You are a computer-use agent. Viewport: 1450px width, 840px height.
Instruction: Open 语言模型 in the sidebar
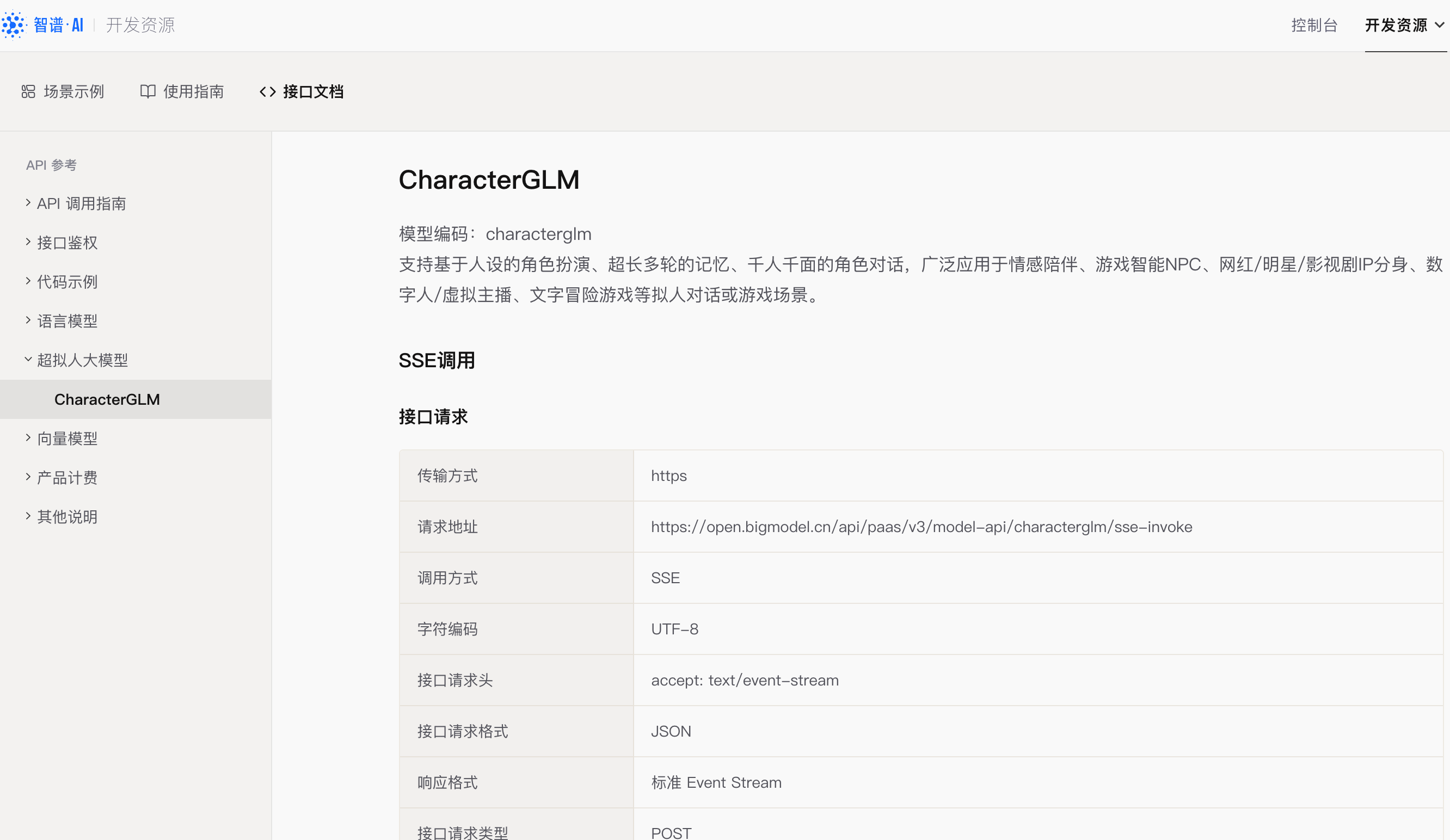67,321
